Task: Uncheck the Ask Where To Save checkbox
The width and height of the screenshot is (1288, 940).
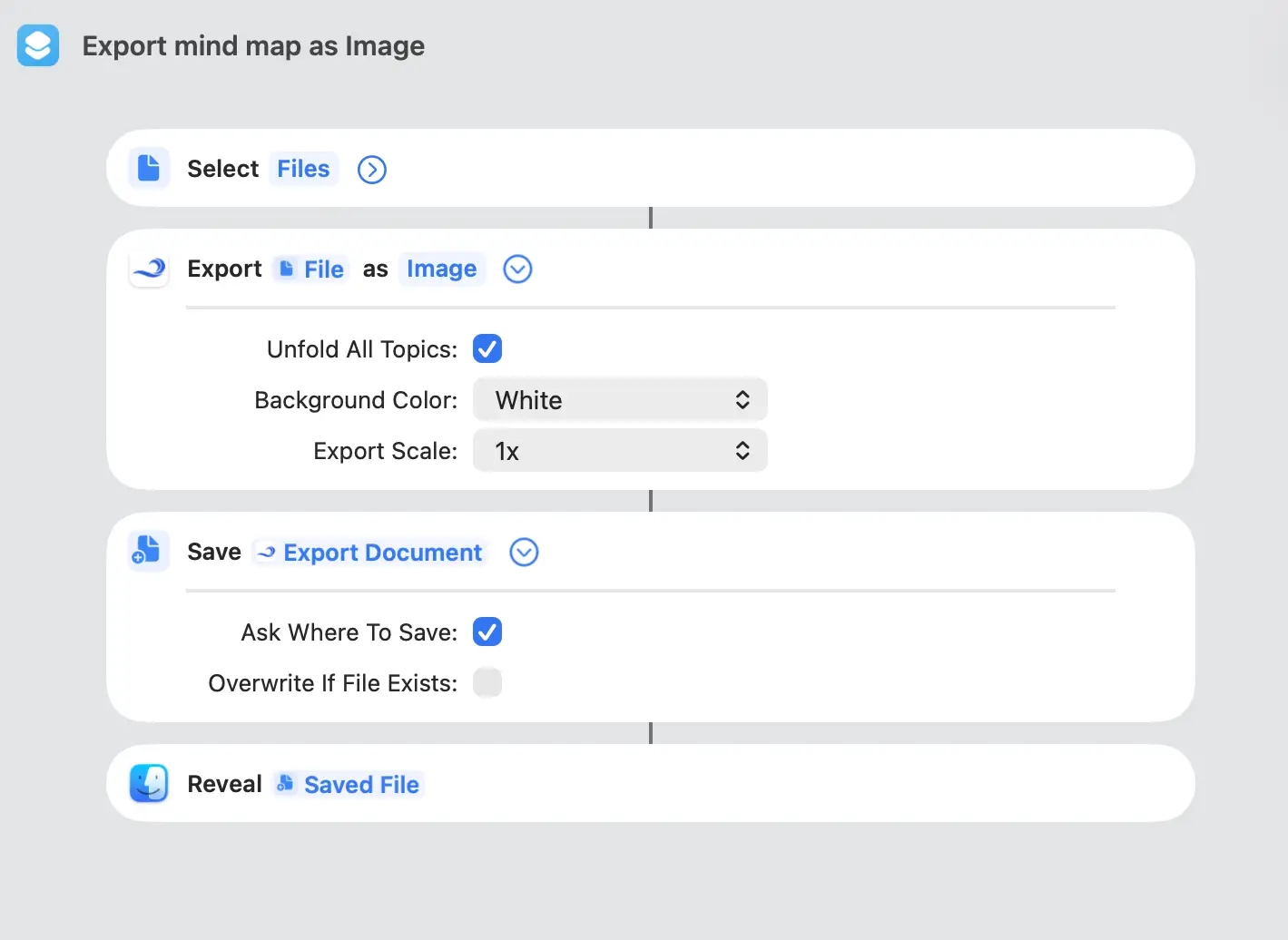Action: (487, 632)
